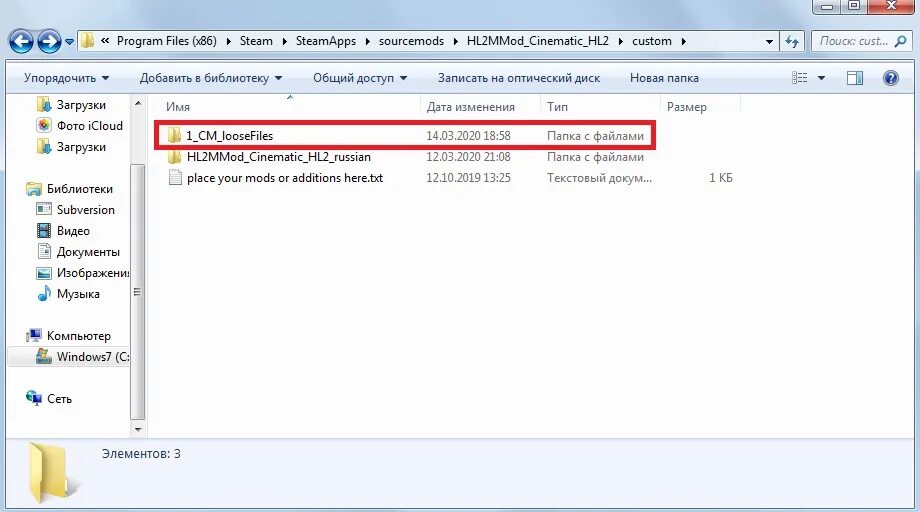Expand hidden path chevrons before Program Files
The image size is (920, 512).
105,41
